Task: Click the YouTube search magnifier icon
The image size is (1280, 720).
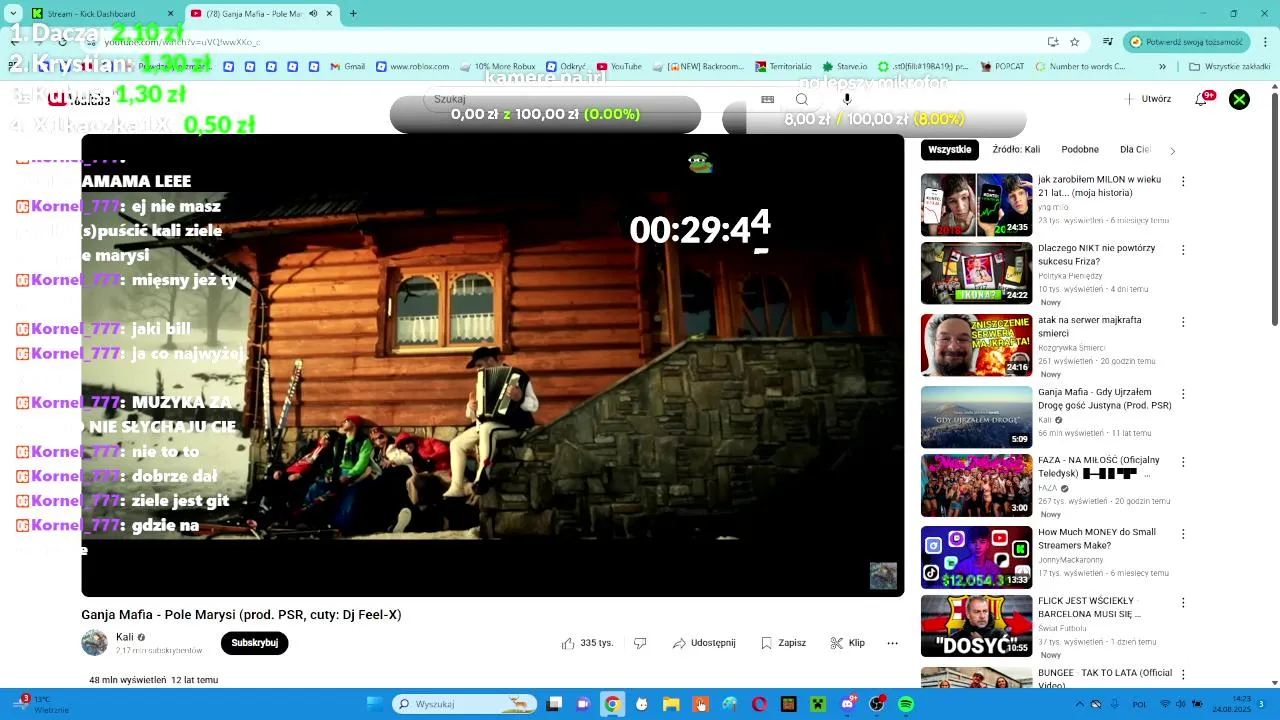Action: [x=801, y=99]
